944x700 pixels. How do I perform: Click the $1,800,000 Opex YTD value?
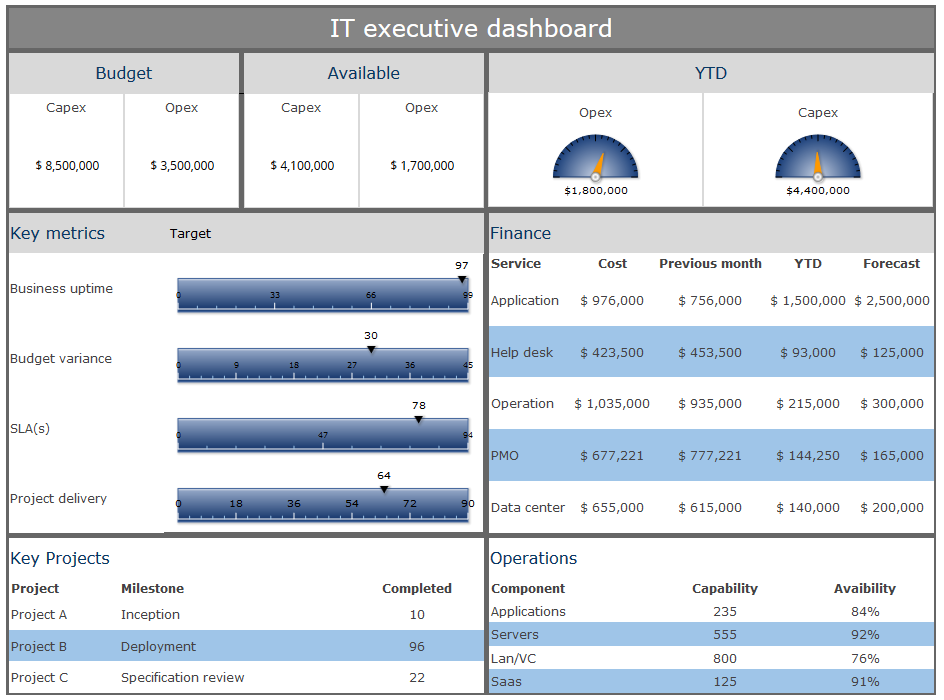pos(596,191)
